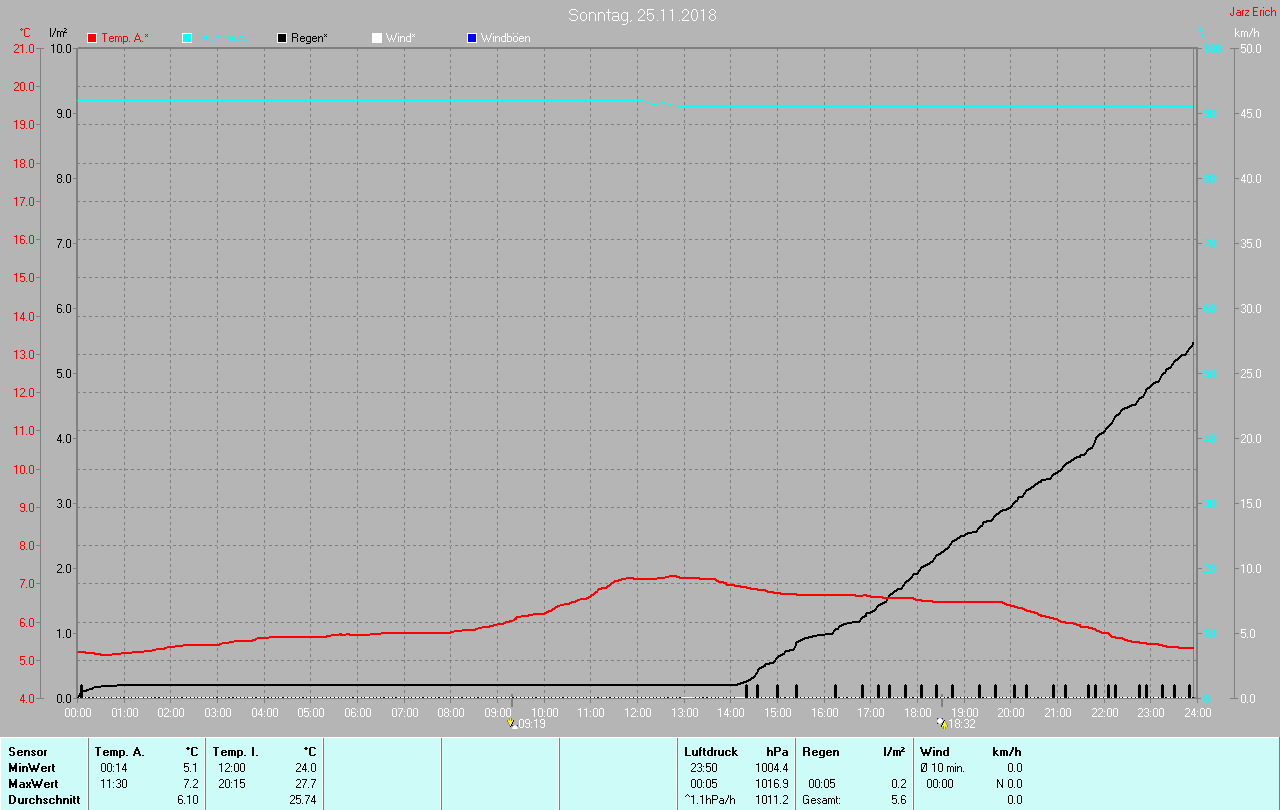The image size is (1280, 810).
Task: Click the red Temp. A. legend swatch
Action: click(x=92, y=38)
